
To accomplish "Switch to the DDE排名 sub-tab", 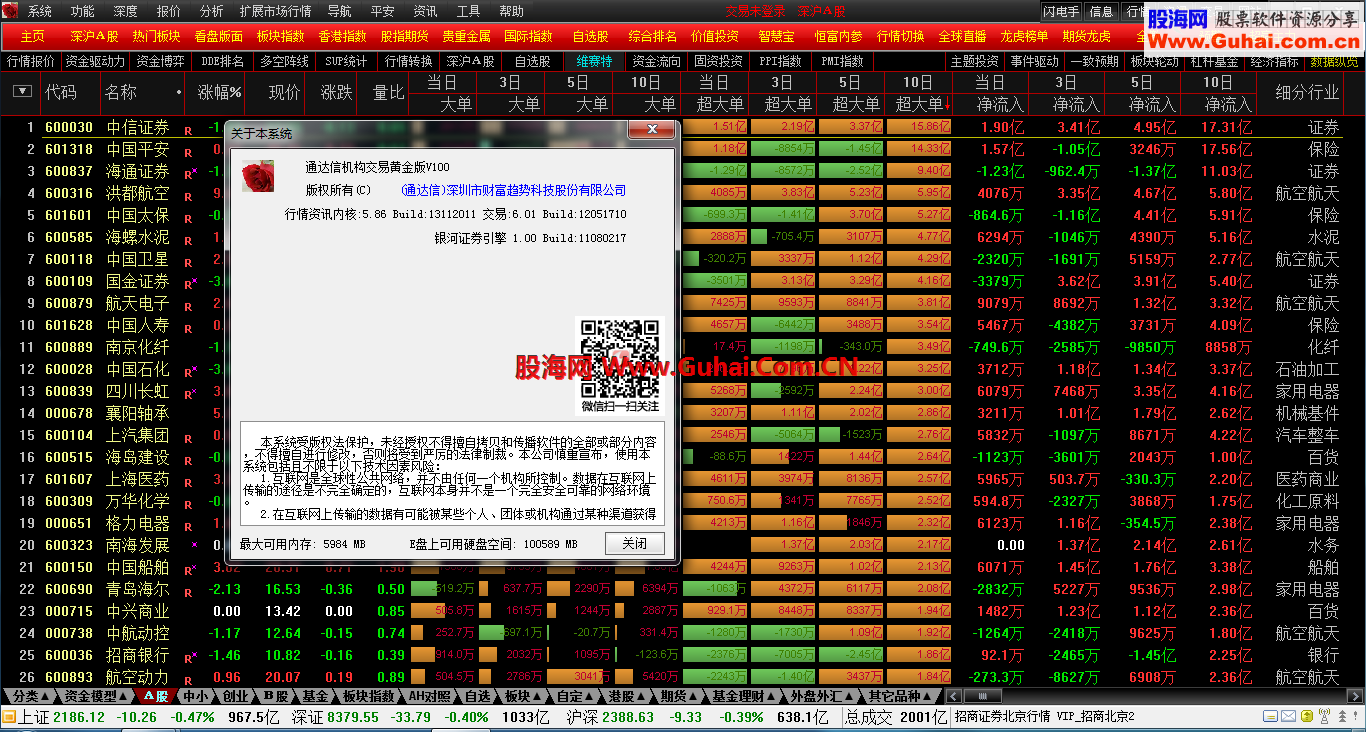I will [x=222, y=61].
